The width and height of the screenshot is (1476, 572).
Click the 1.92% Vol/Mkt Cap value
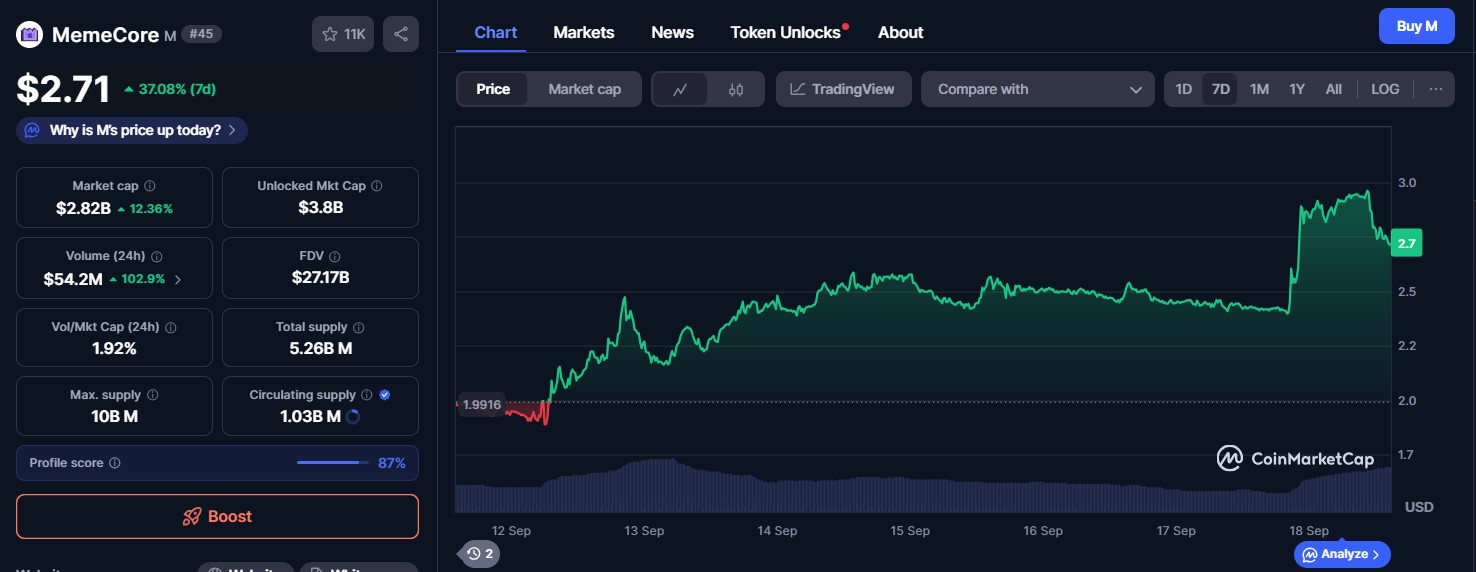(114, 348)
